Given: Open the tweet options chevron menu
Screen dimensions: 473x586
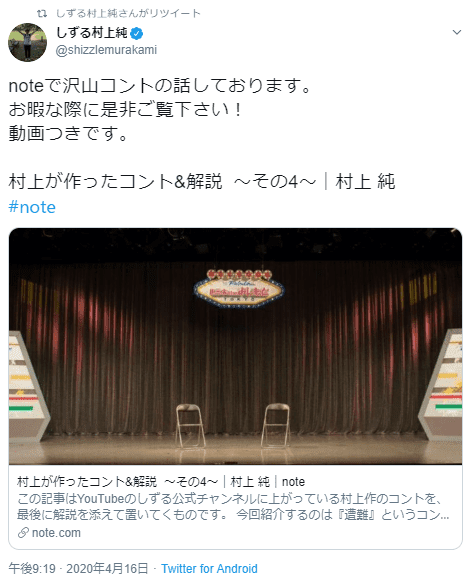Looking at the screenshot, I should coord(457,32).
